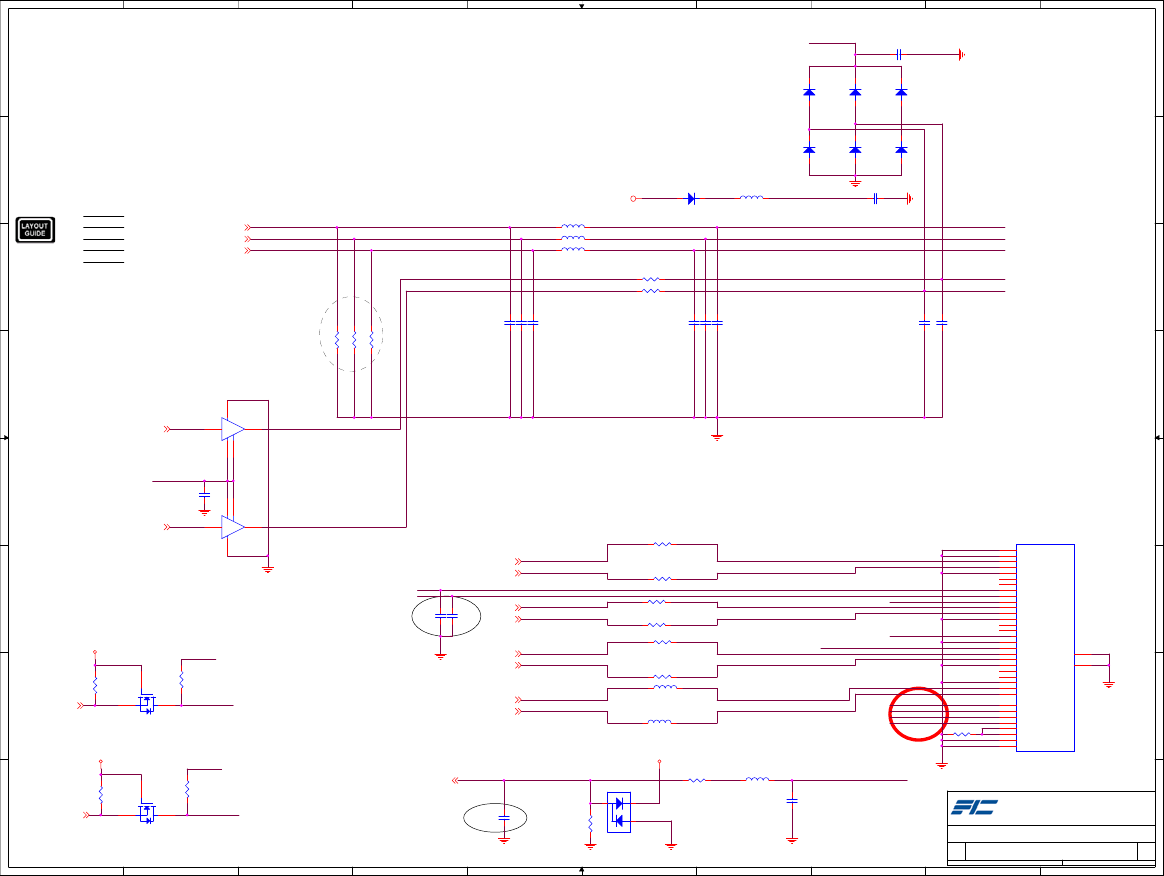The image size is (1164, 876).
Task: Click the output port arrow on bottom line
Action: coord(455,780)
